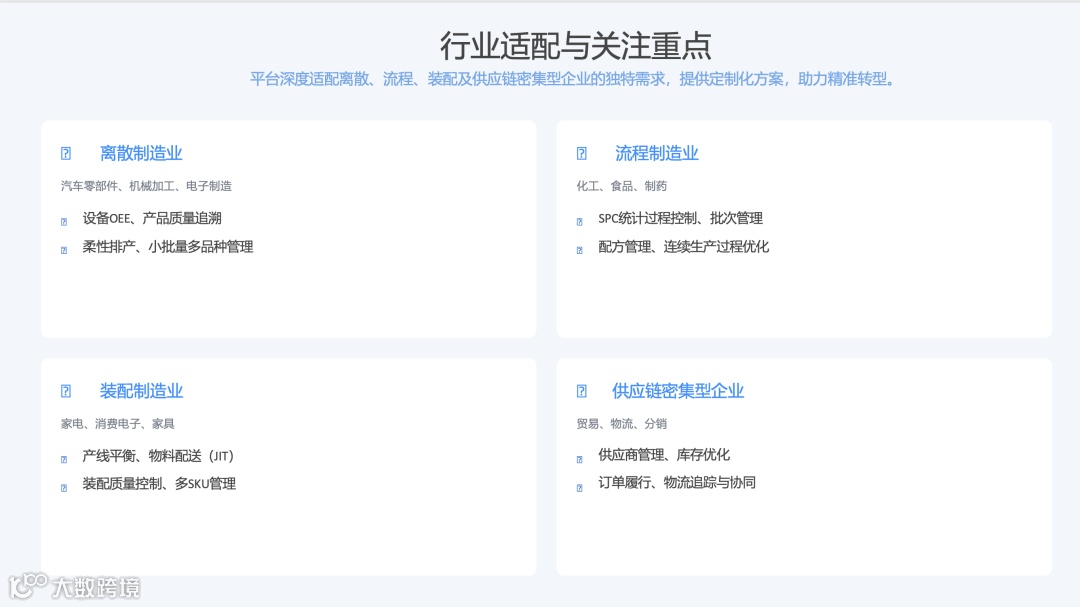Select the 离散制造业 card title
Screen dimensions: 1080x607
[x=141, y=153]
